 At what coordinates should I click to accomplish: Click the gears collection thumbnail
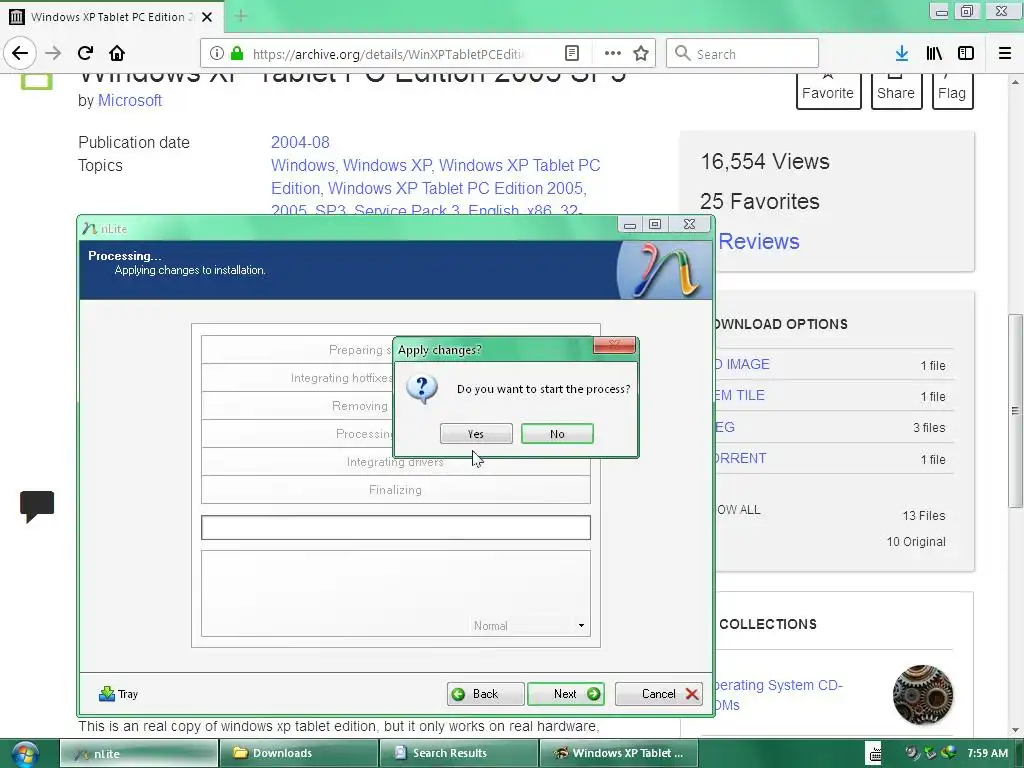click(923, 694)
